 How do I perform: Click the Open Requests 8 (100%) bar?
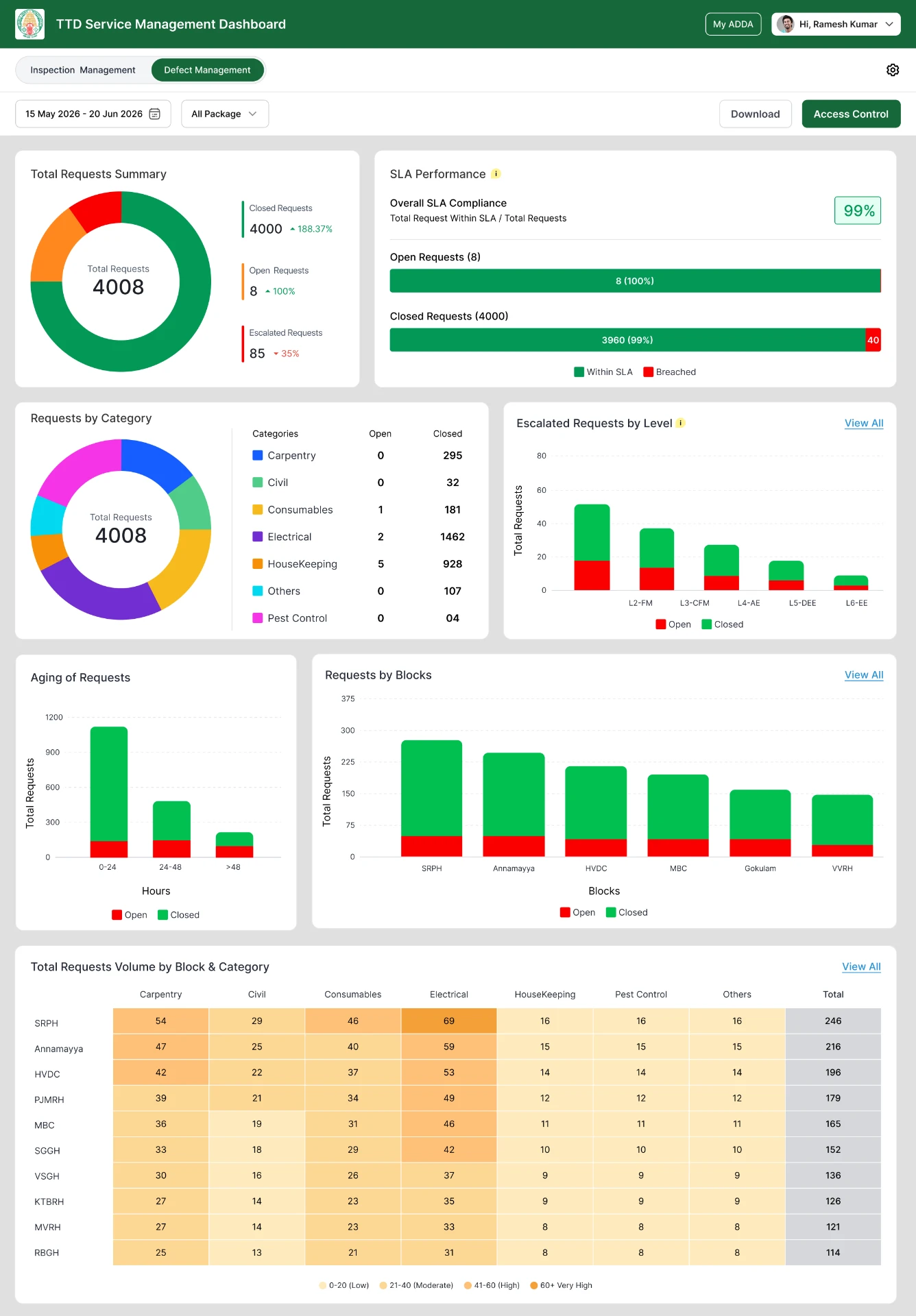(x=635, y=281)
